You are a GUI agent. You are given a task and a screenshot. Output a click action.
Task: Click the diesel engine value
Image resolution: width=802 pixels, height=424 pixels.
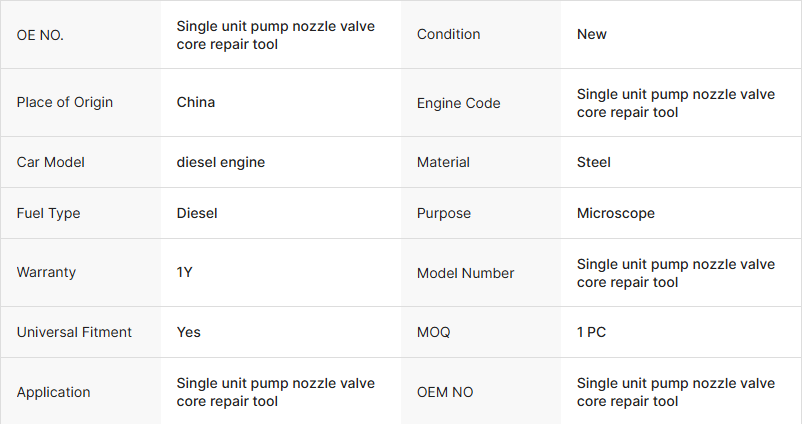point(220,162)
